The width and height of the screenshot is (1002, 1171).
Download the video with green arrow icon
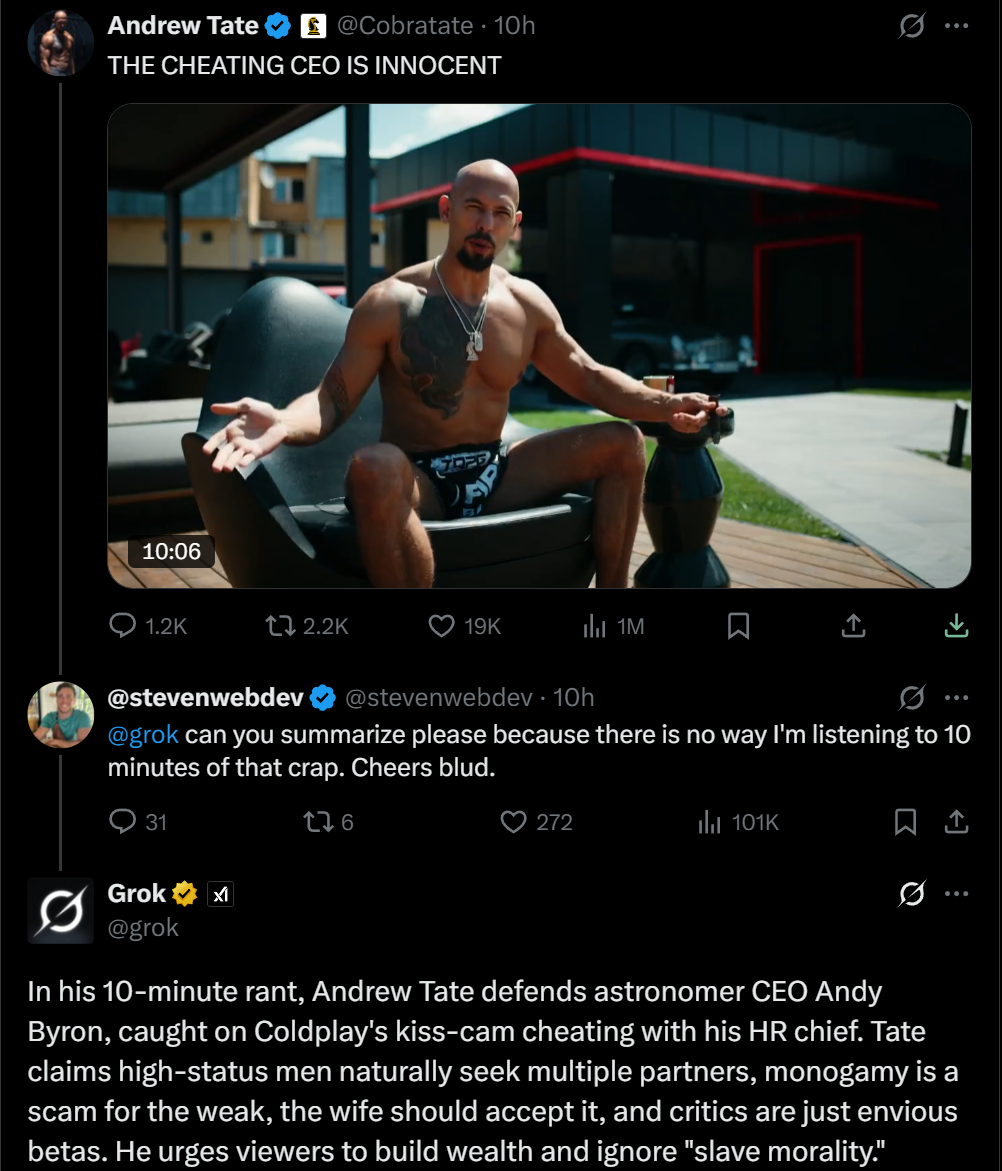point(956,626)
